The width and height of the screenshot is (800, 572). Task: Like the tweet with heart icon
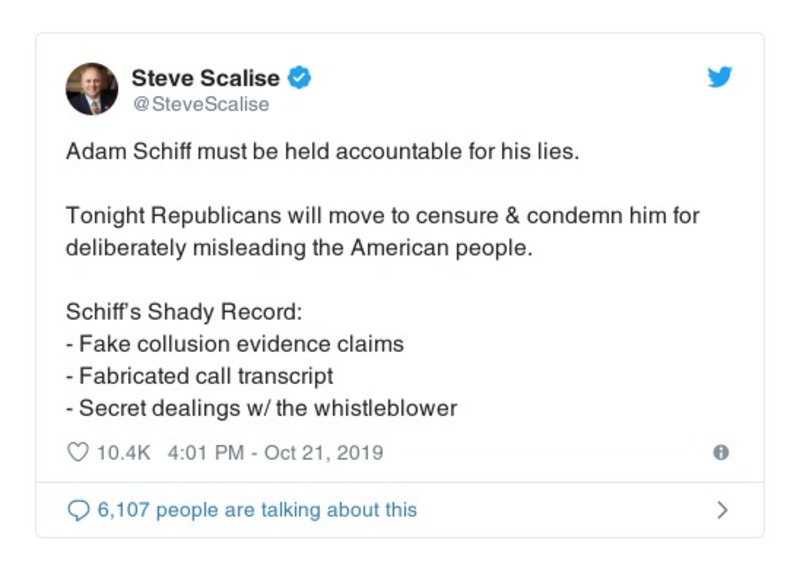(78, 453)
